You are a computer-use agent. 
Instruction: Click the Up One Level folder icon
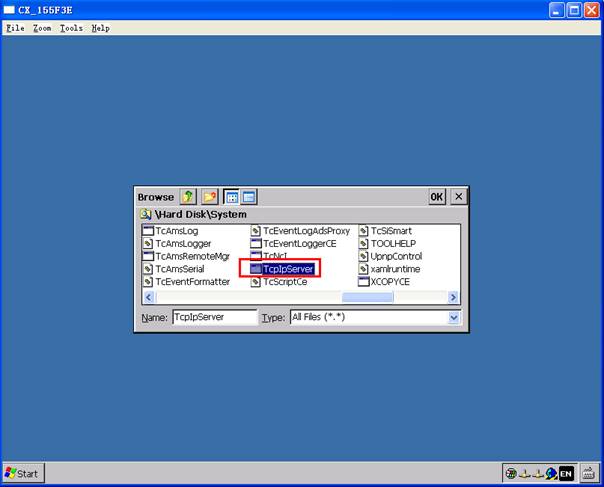click(188, 197)
